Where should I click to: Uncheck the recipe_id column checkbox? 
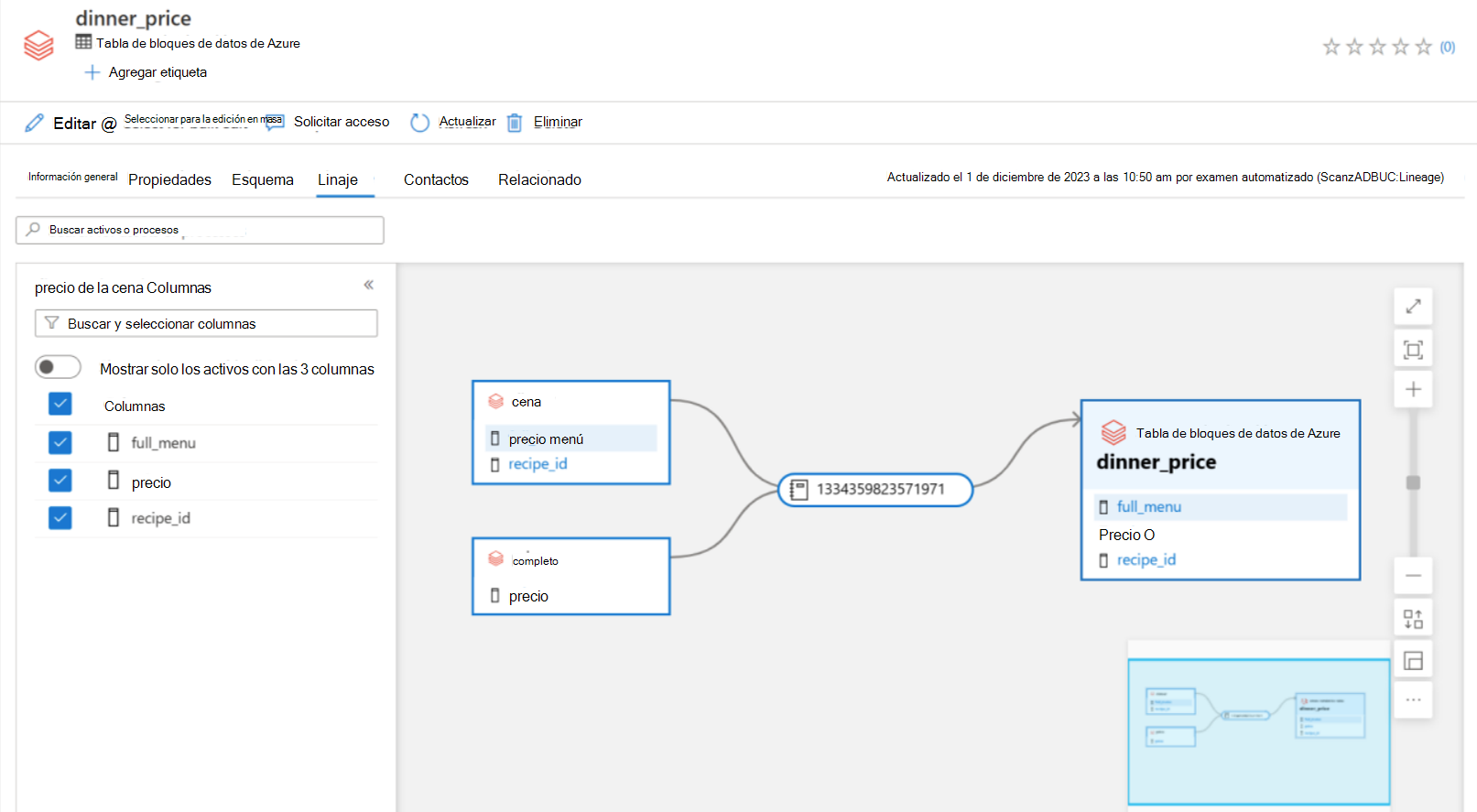[x=60, y=518]
